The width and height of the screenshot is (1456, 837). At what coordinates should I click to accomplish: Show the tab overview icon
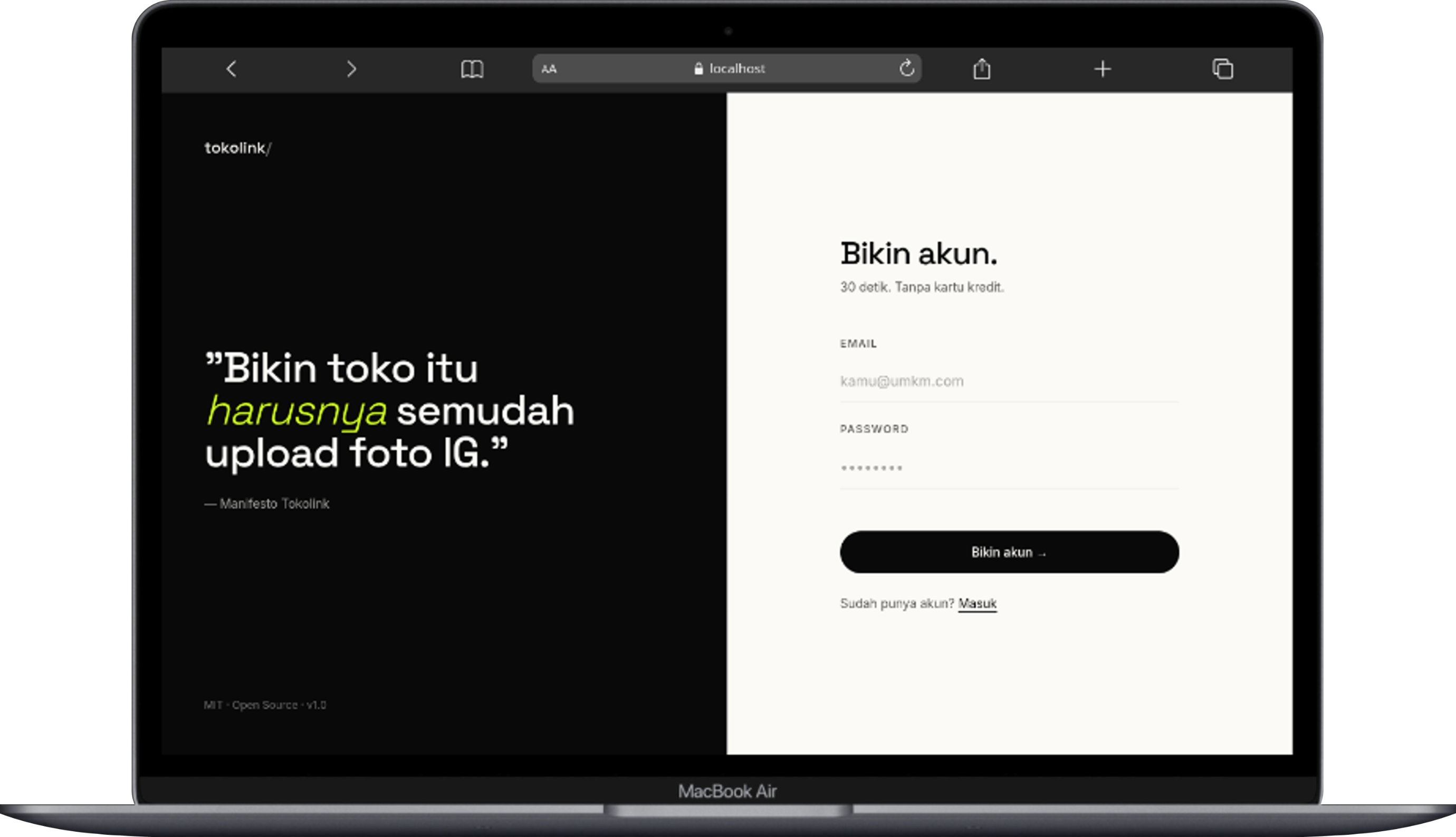[x=1223, y=69]
